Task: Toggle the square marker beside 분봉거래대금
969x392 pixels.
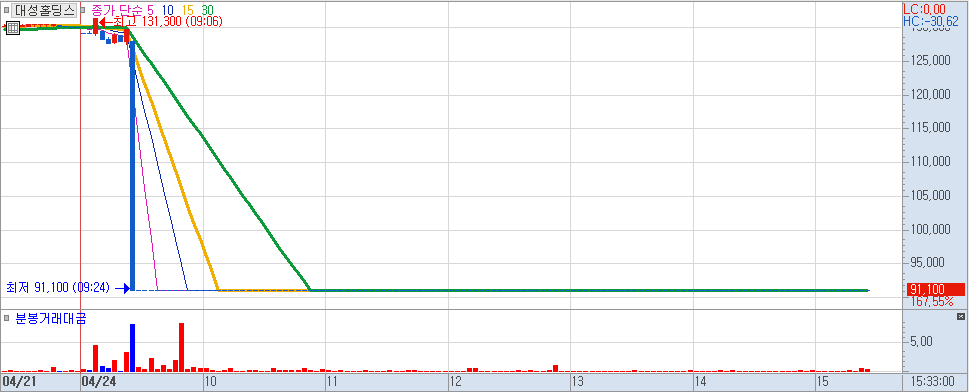Action: click(6, 318)
